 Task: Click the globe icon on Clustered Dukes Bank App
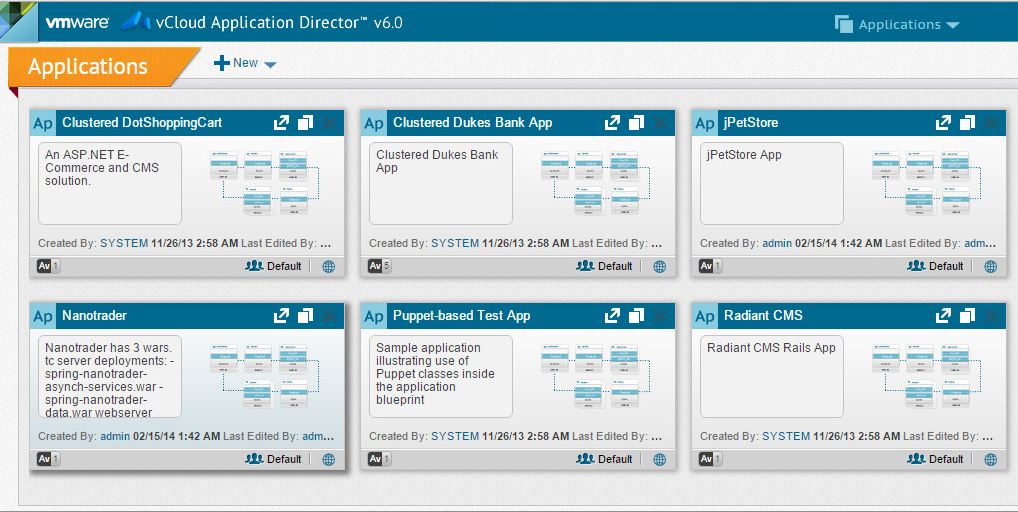coord(660,266)
